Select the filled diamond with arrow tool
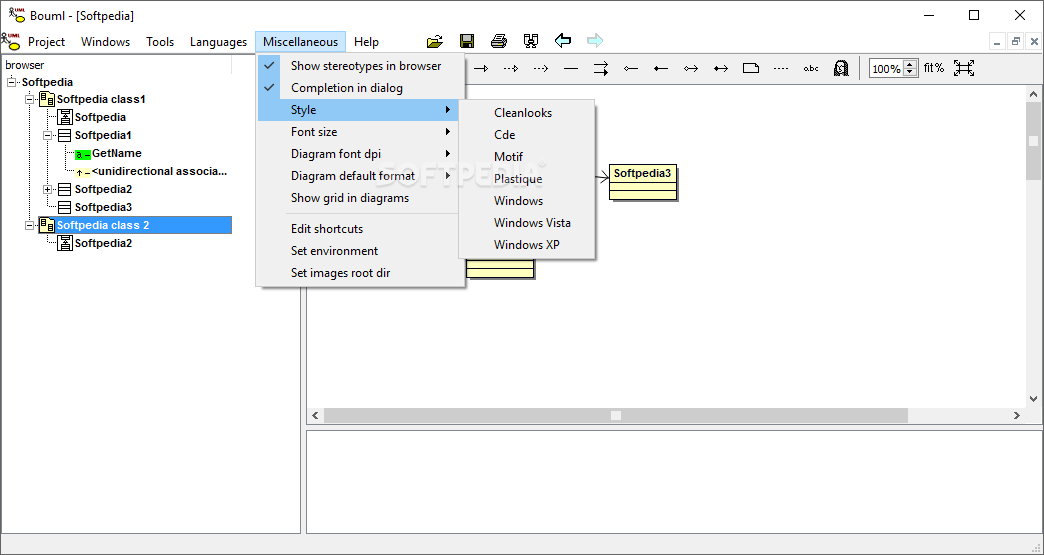1044x555 pixels. point(720,69)
